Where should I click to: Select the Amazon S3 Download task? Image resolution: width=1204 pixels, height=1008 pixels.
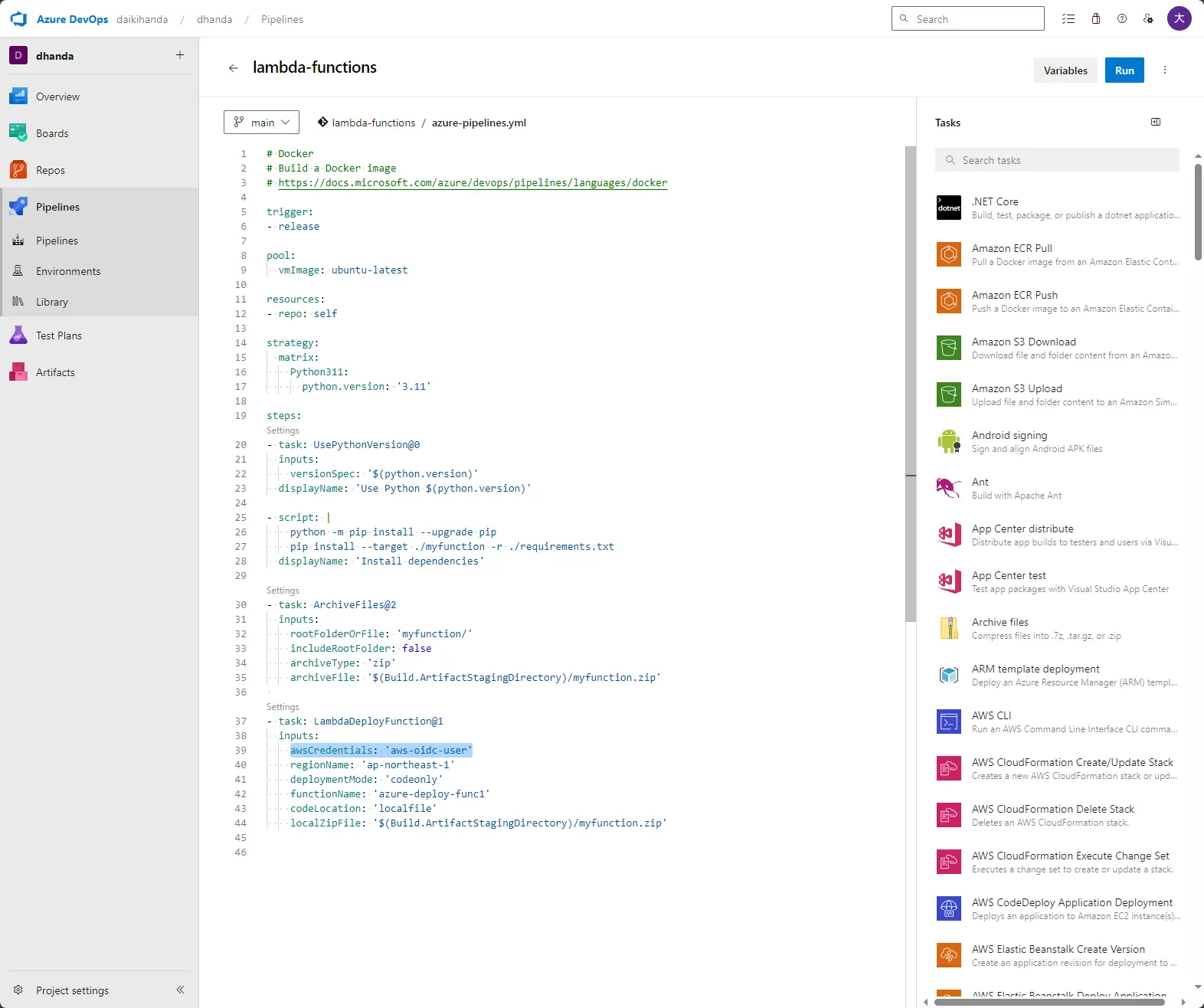pyautogui.click(x=1057, y=348)
